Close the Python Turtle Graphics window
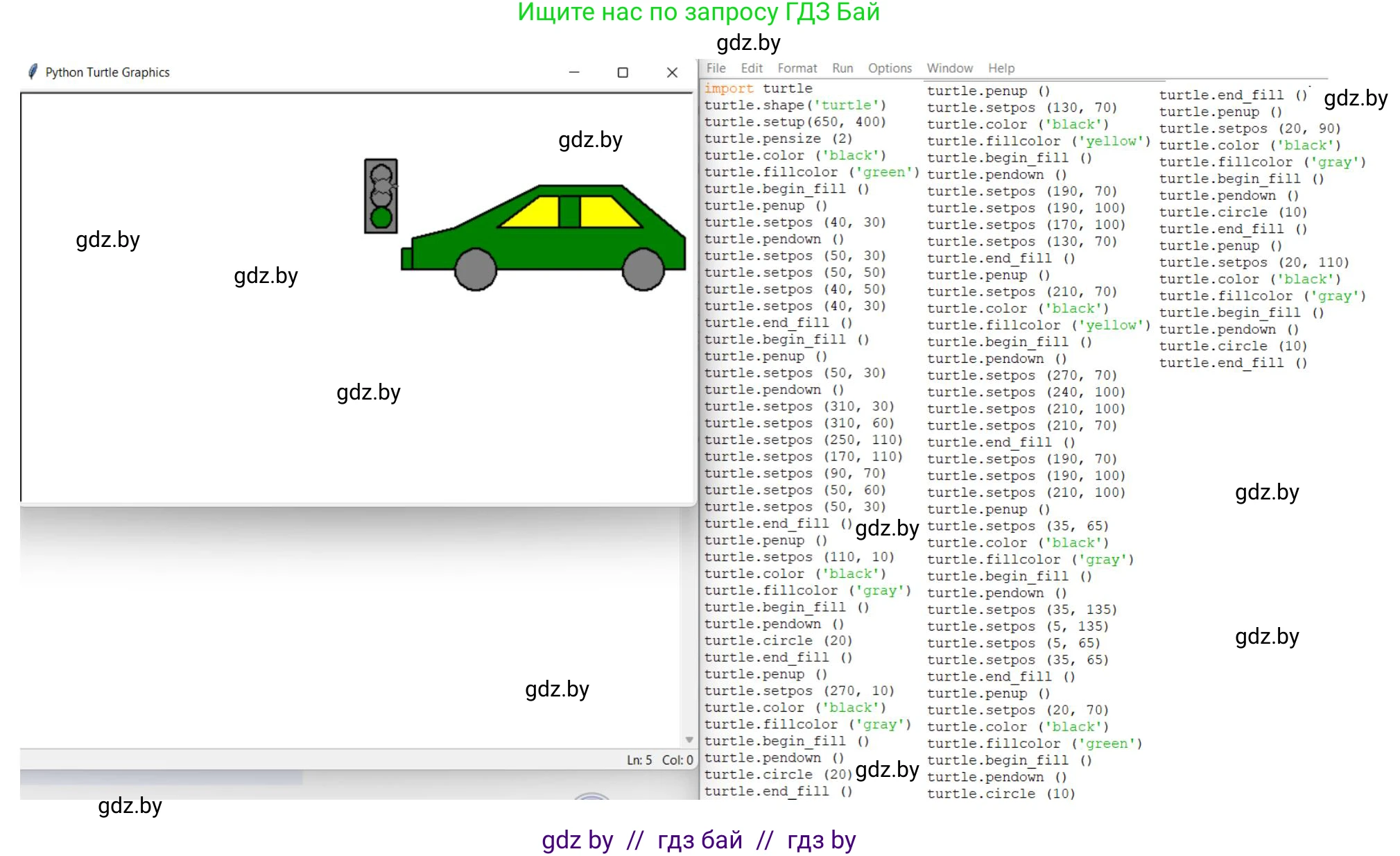This screenshot has width=1400, height=856. [671, 72]
